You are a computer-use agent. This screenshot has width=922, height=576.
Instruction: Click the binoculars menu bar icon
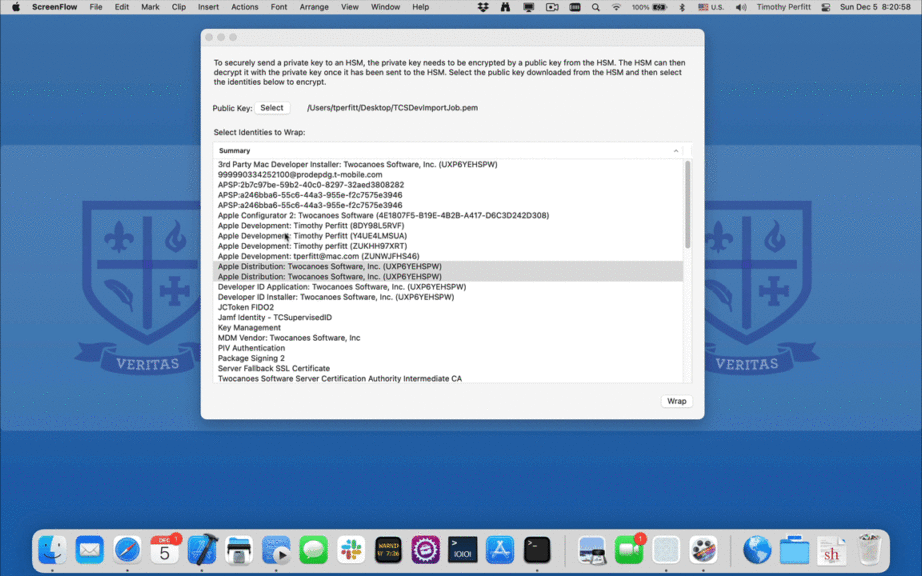pyautogui.click(x=505, y=7)
